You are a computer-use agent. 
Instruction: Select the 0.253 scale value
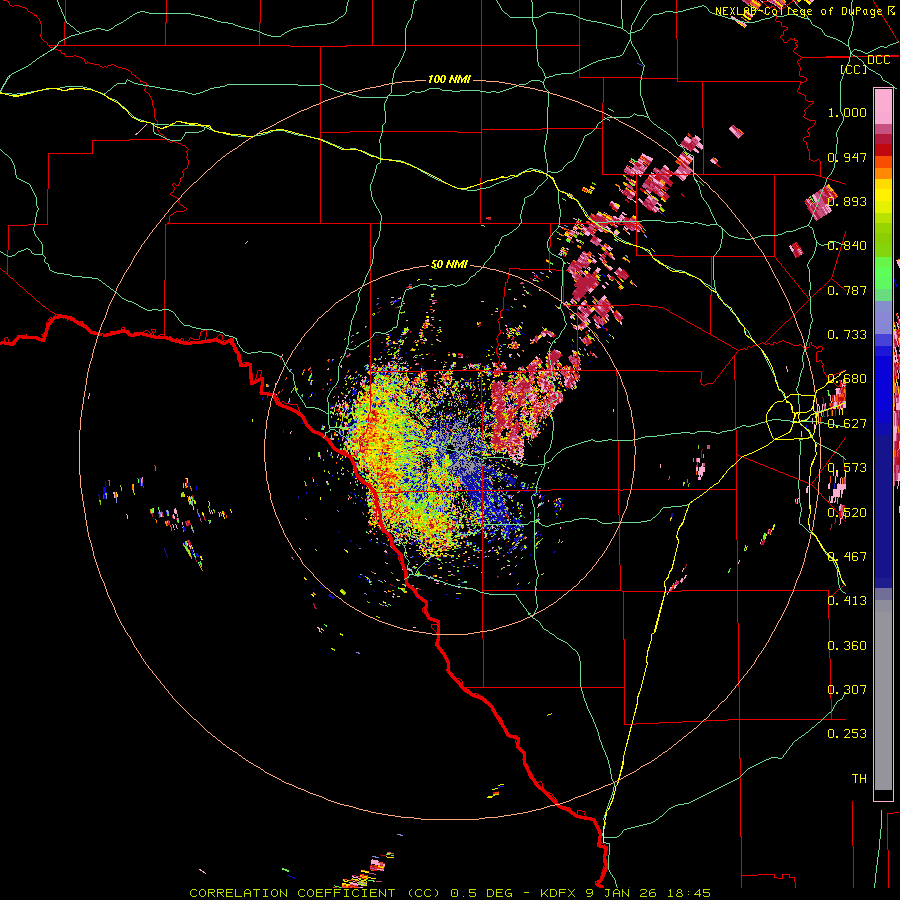click(x=847, y=734)
